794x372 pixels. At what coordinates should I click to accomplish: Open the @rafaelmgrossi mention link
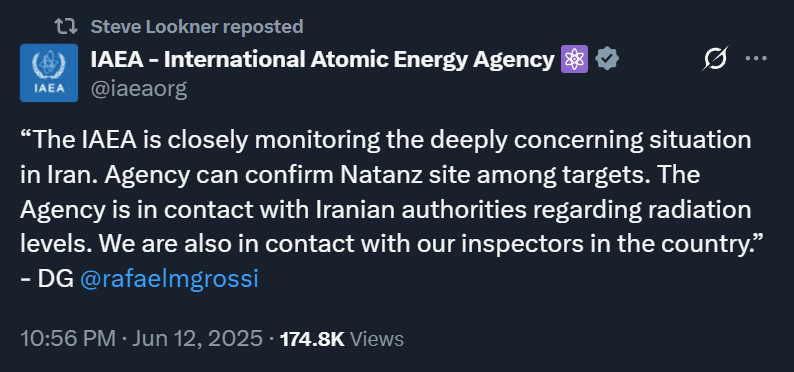[x=170, y=279]
